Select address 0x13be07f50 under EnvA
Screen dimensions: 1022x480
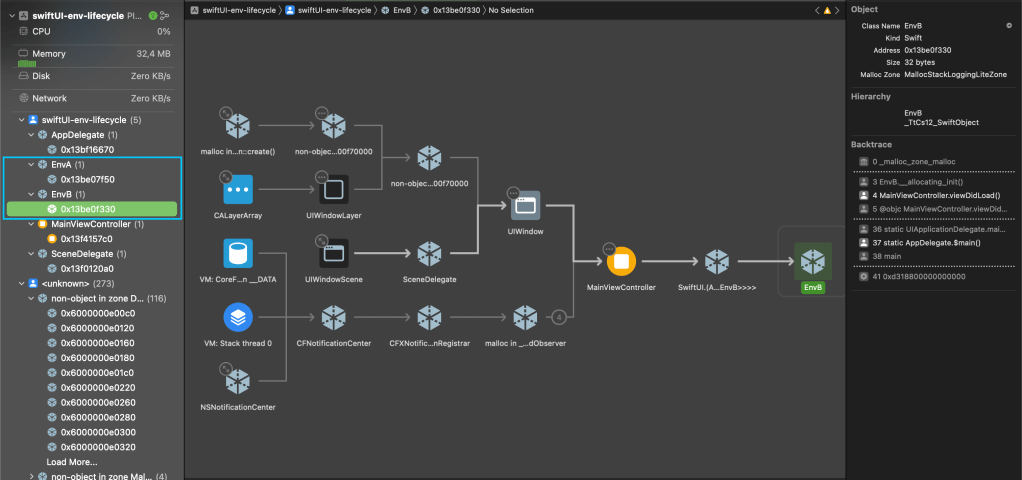[87, 179]
